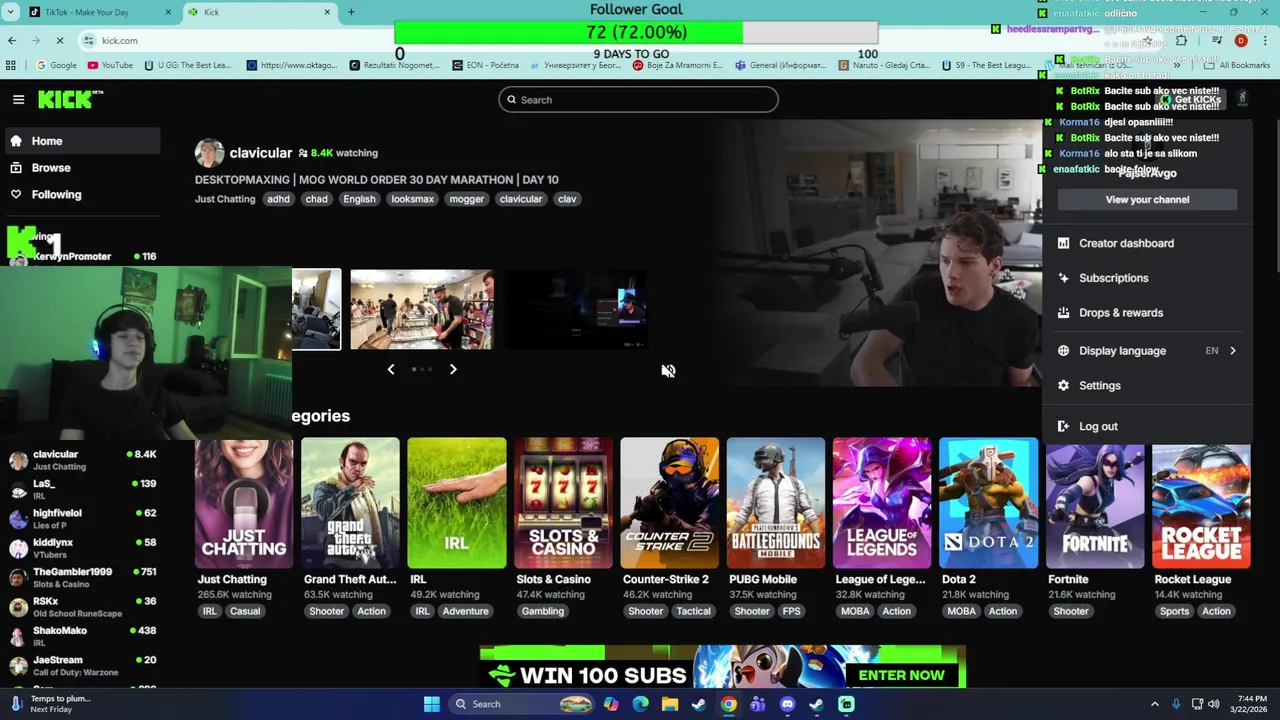
Task: Open the Google bookmark
Action: pyautogui.click(x=56, y=65)
